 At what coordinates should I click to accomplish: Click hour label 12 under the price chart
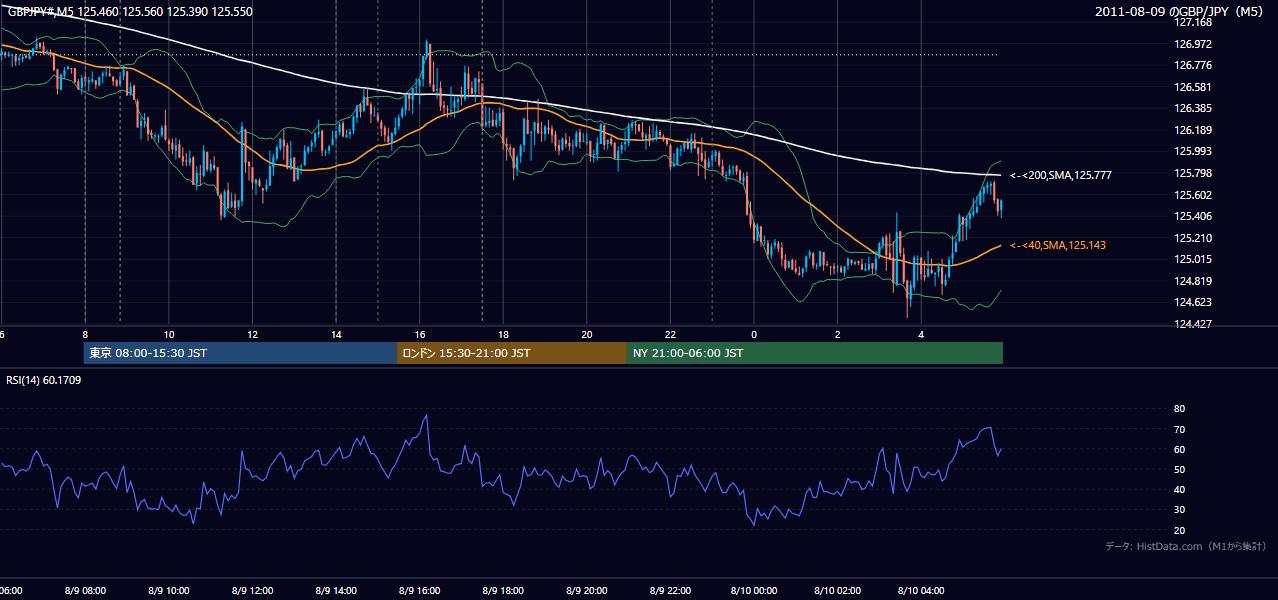(252, 334)
